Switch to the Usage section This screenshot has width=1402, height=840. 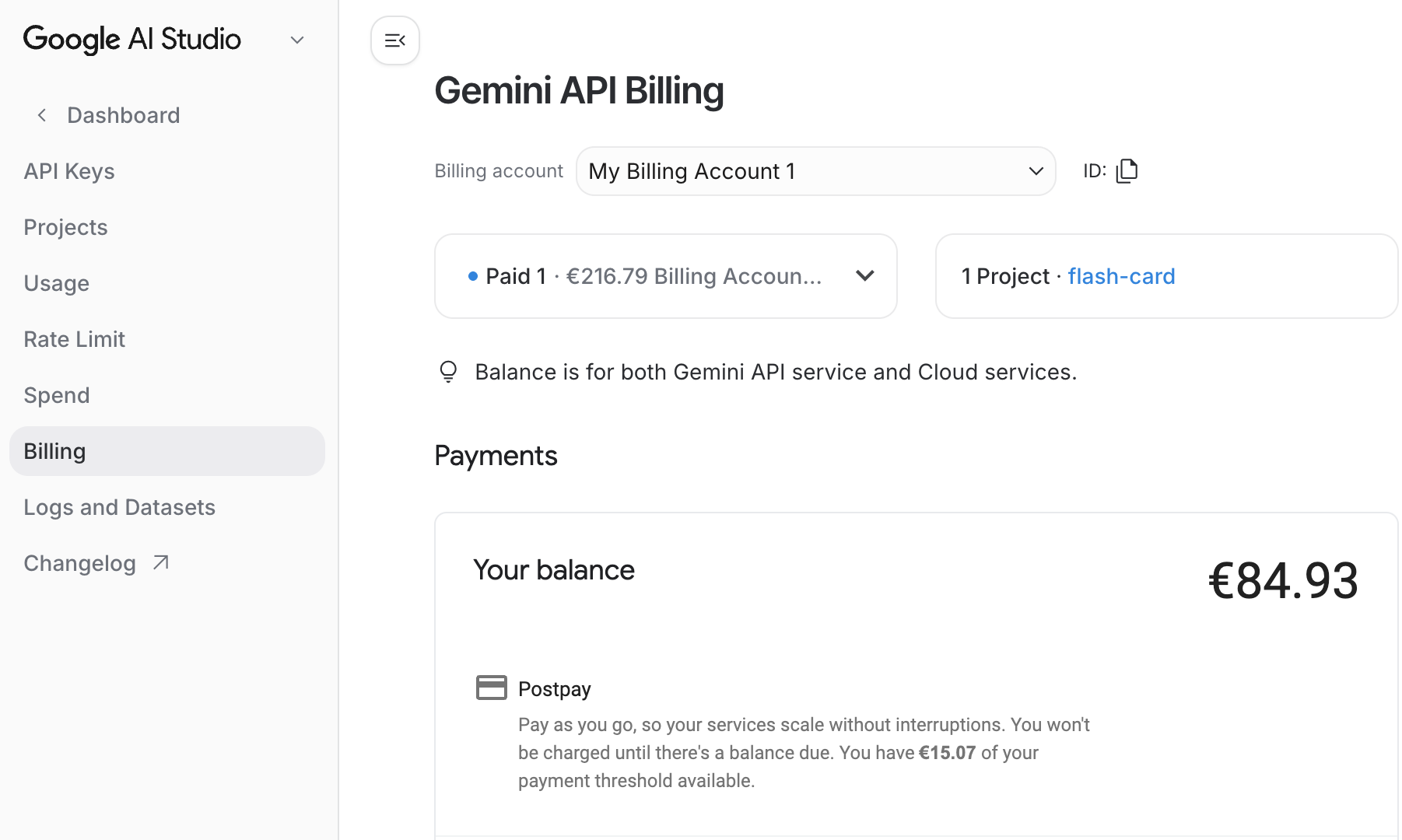coord(56,283)
